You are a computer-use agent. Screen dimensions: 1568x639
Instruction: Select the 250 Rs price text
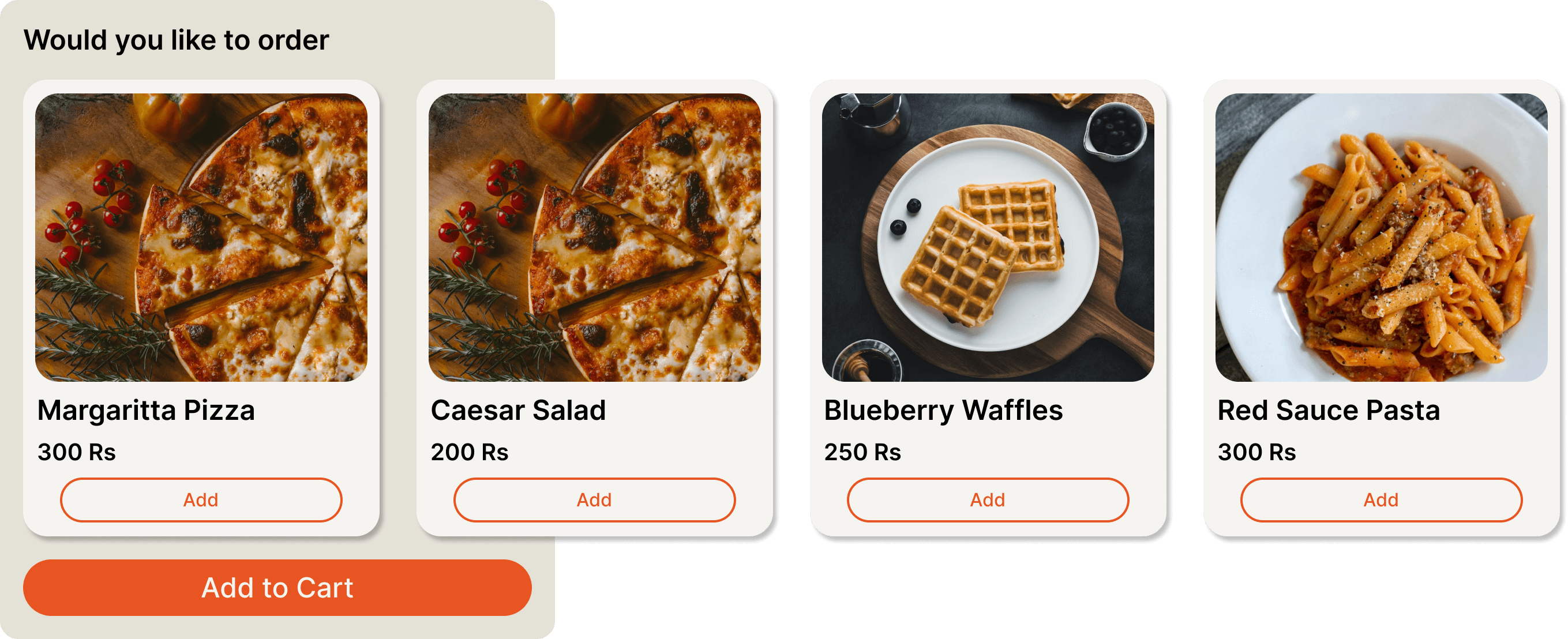[x=862, y=452]
